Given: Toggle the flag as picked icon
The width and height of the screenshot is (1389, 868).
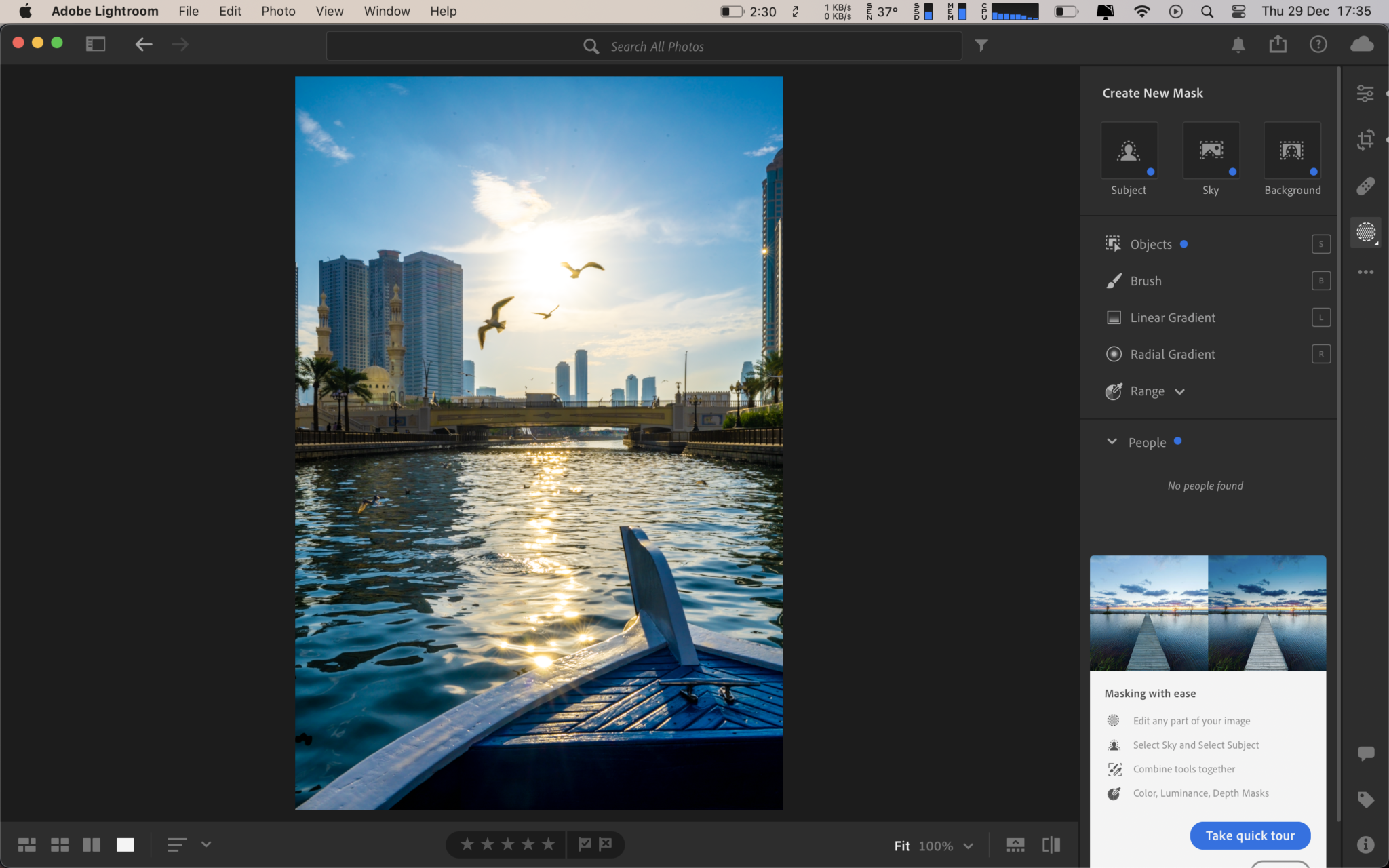Looking at the screenshot, I should pyautogui.click(x=585, y=844).
